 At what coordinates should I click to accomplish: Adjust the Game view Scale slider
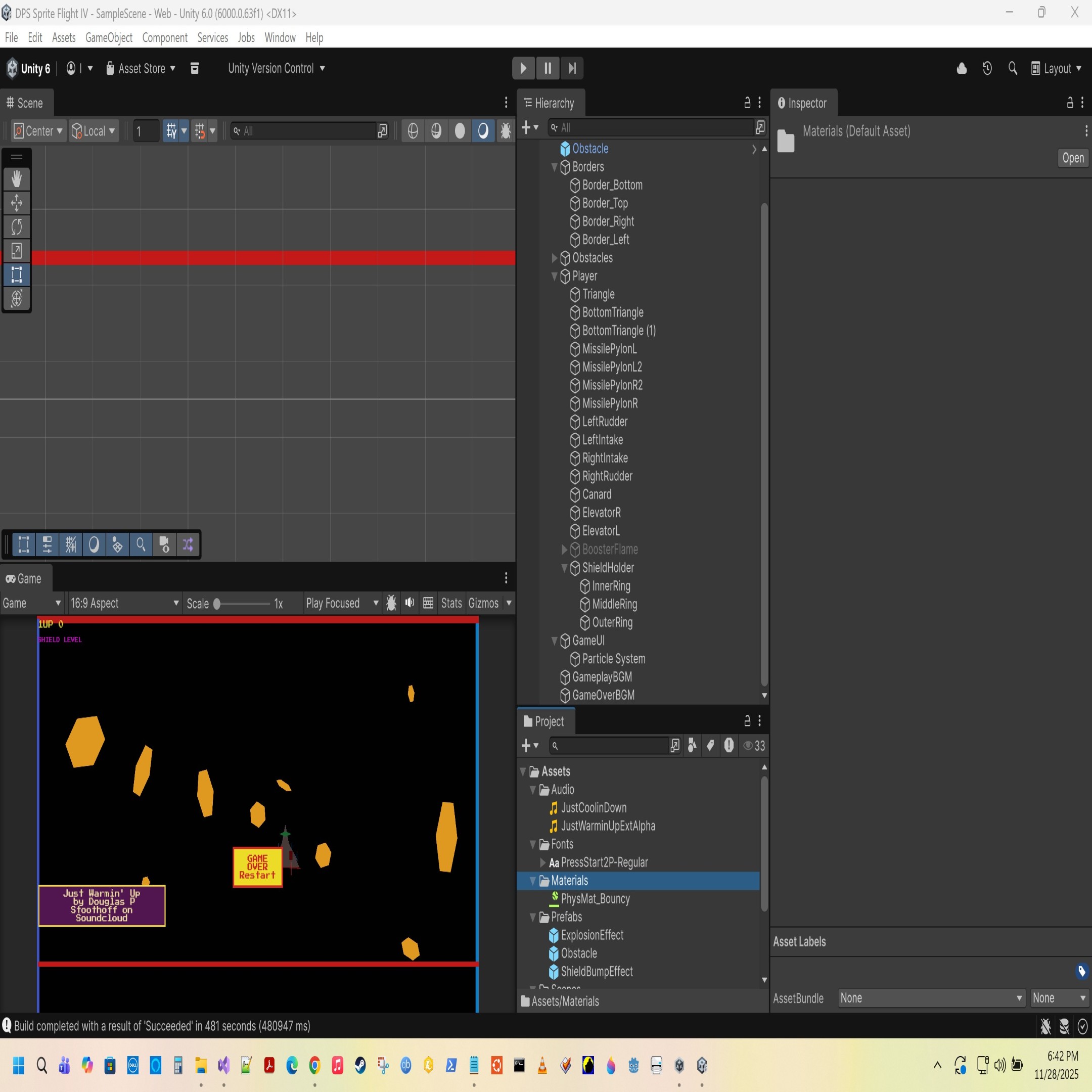(x=217, y=604)
